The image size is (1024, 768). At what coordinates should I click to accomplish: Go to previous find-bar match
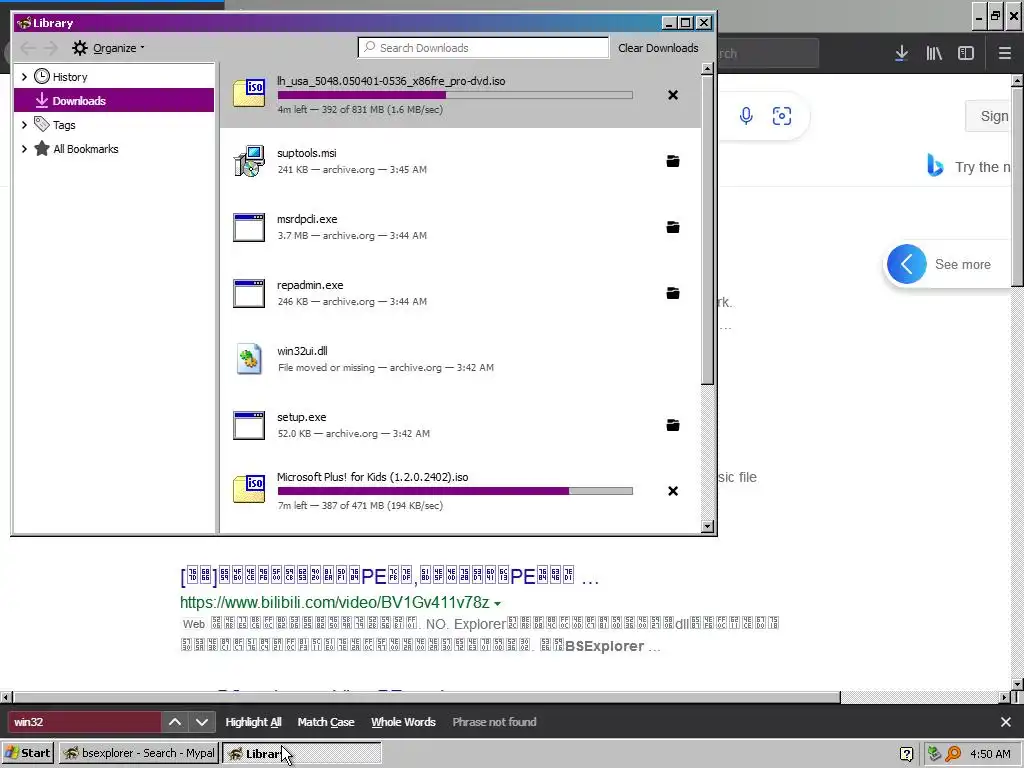(x=175, y=722)
